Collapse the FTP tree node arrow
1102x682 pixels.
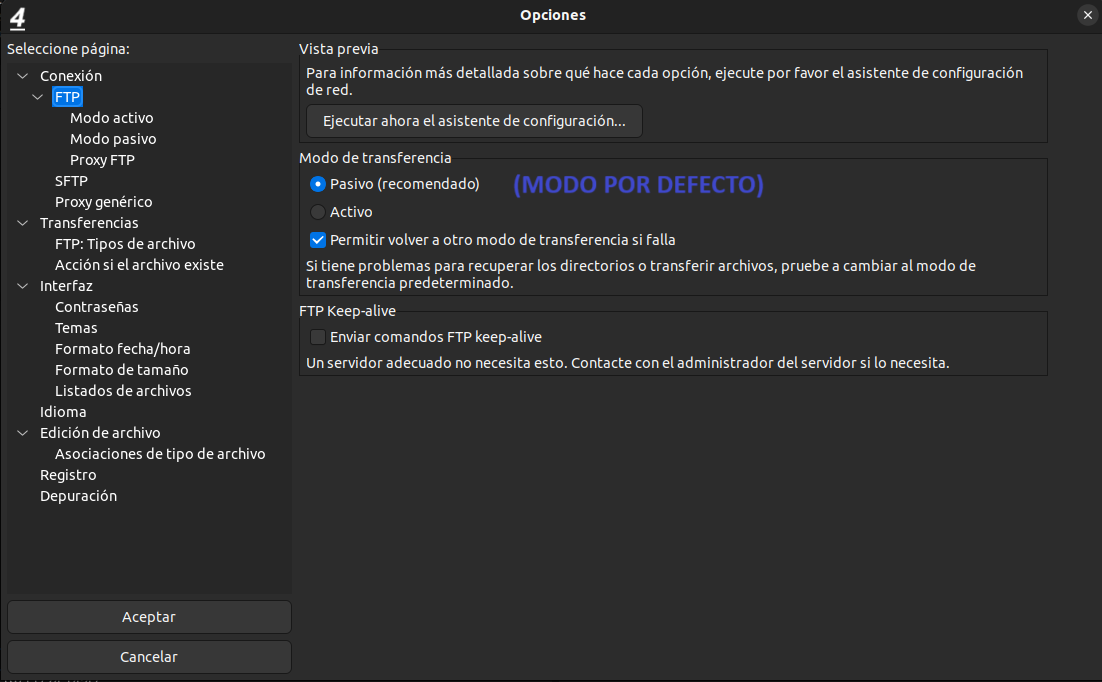(38, 97)
